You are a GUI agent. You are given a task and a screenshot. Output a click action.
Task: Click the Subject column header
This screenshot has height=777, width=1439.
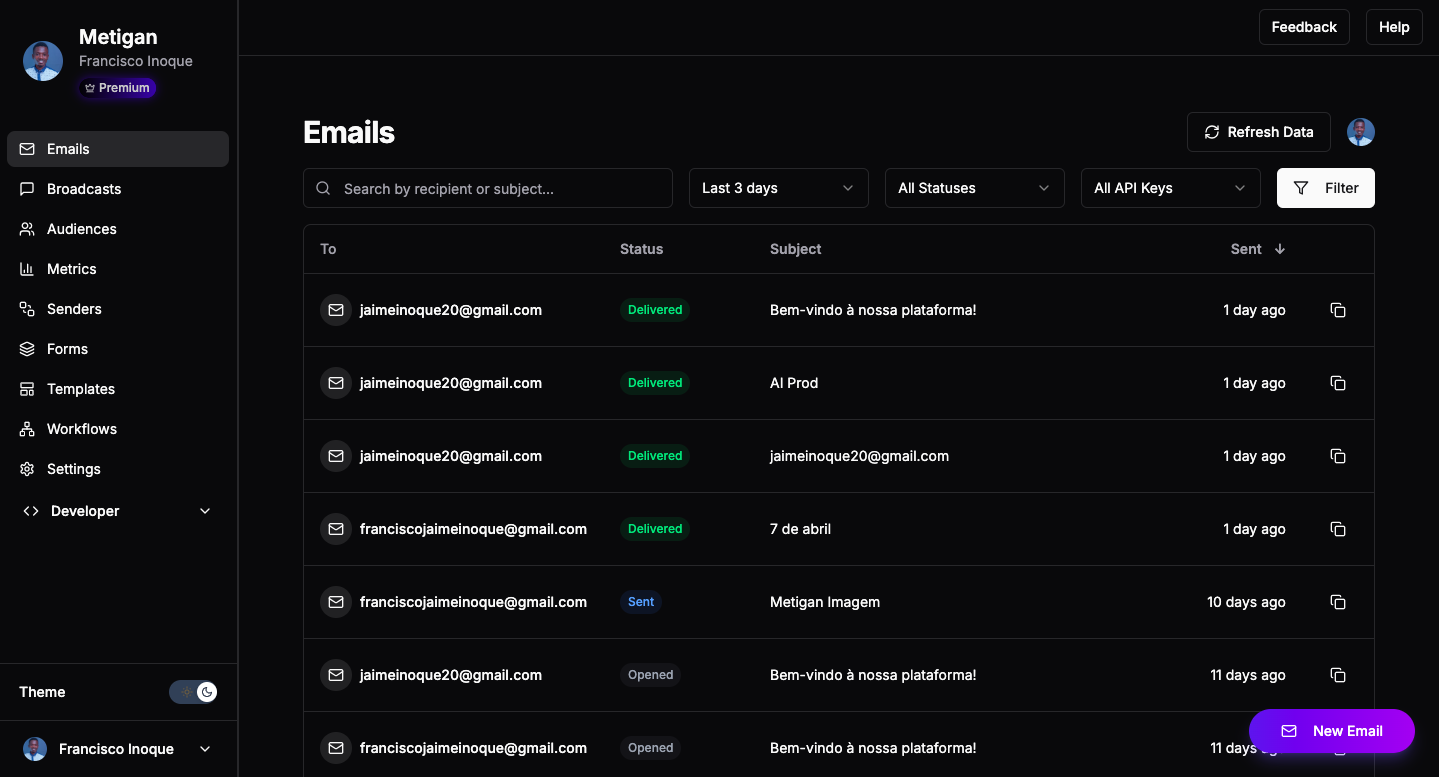pyautogui.click(x=796, y=249)
